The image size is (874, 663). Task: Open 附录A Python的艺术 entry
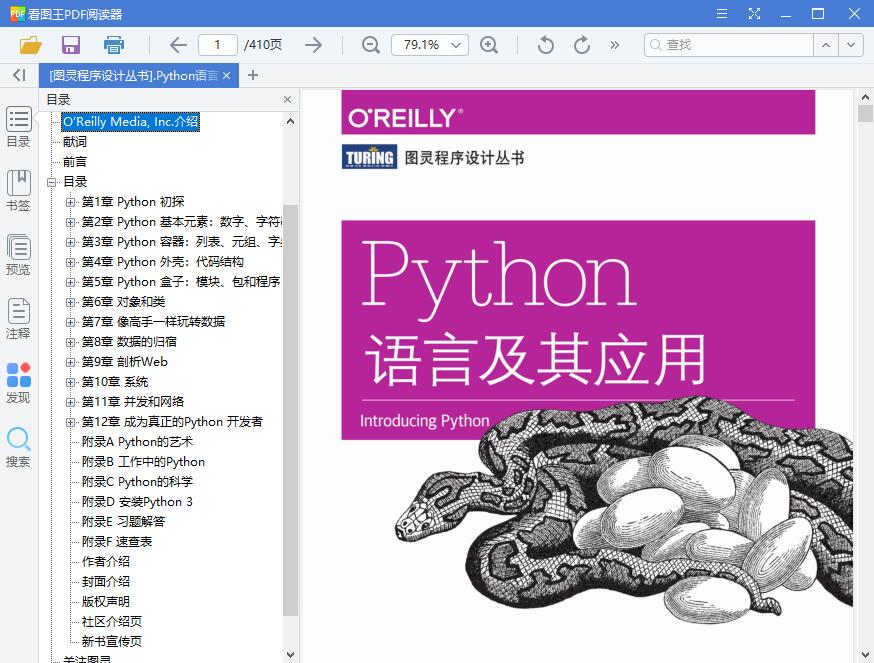[137, 442]
